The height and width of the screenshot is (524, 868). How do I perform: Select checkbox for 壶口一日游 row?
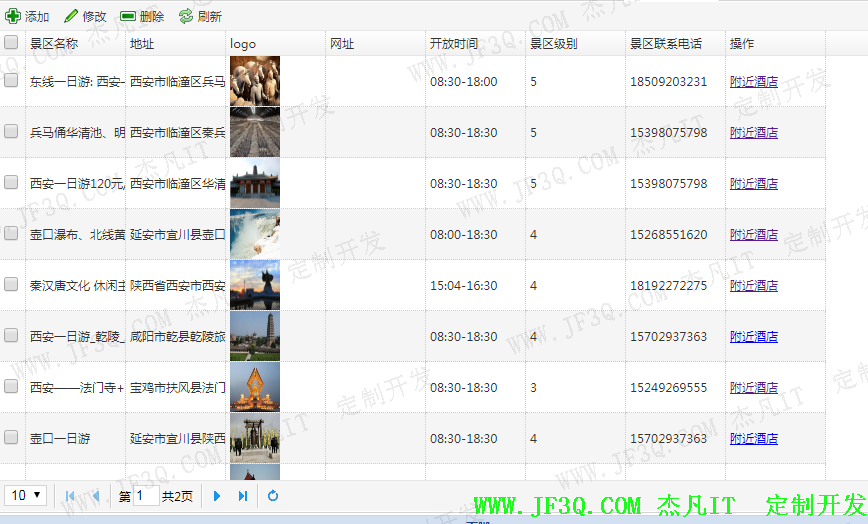coord(11,438)
